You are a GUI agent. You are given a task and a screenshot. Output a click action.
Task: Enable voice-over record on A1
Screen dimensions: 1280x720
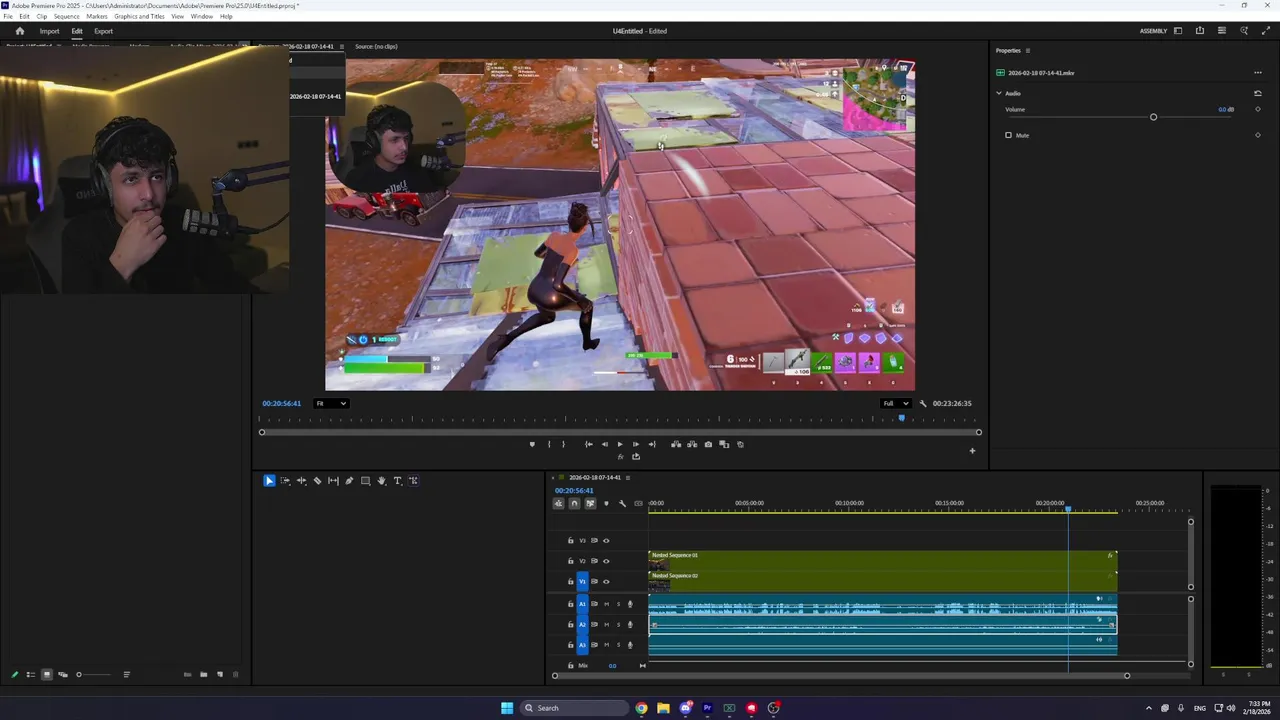pyautogui.click(x=630, y=604)
